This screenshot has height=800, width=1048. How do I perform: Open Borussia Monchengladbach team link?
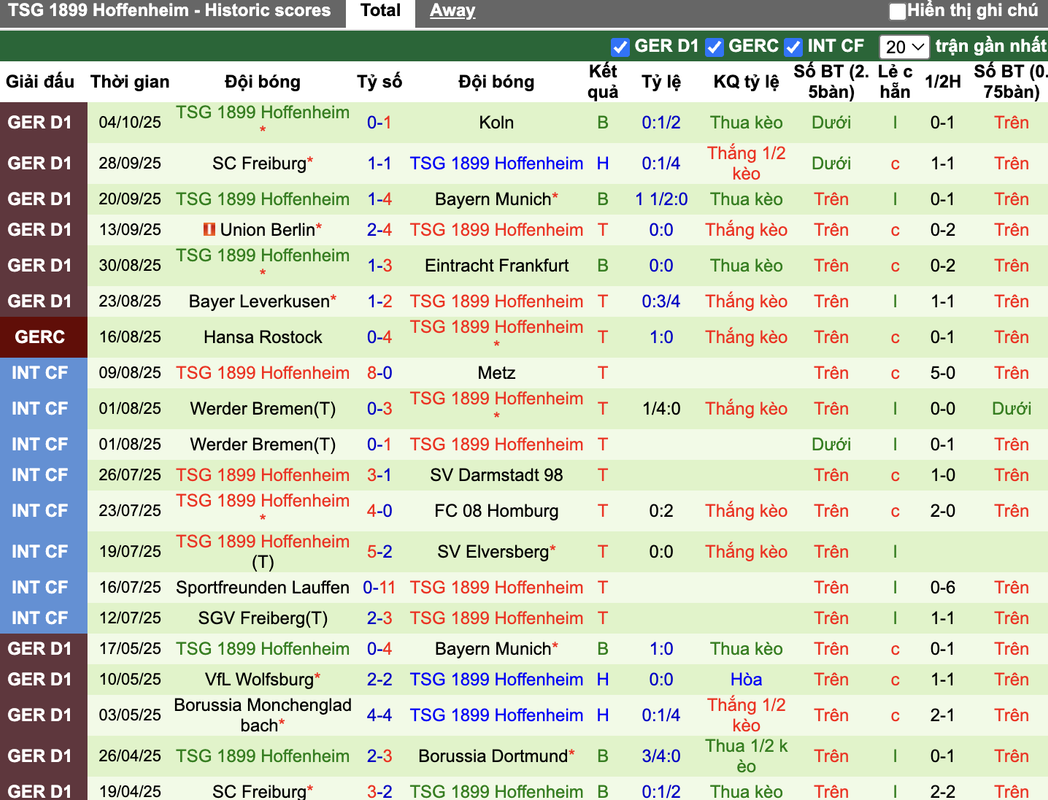tap(263, 715)
